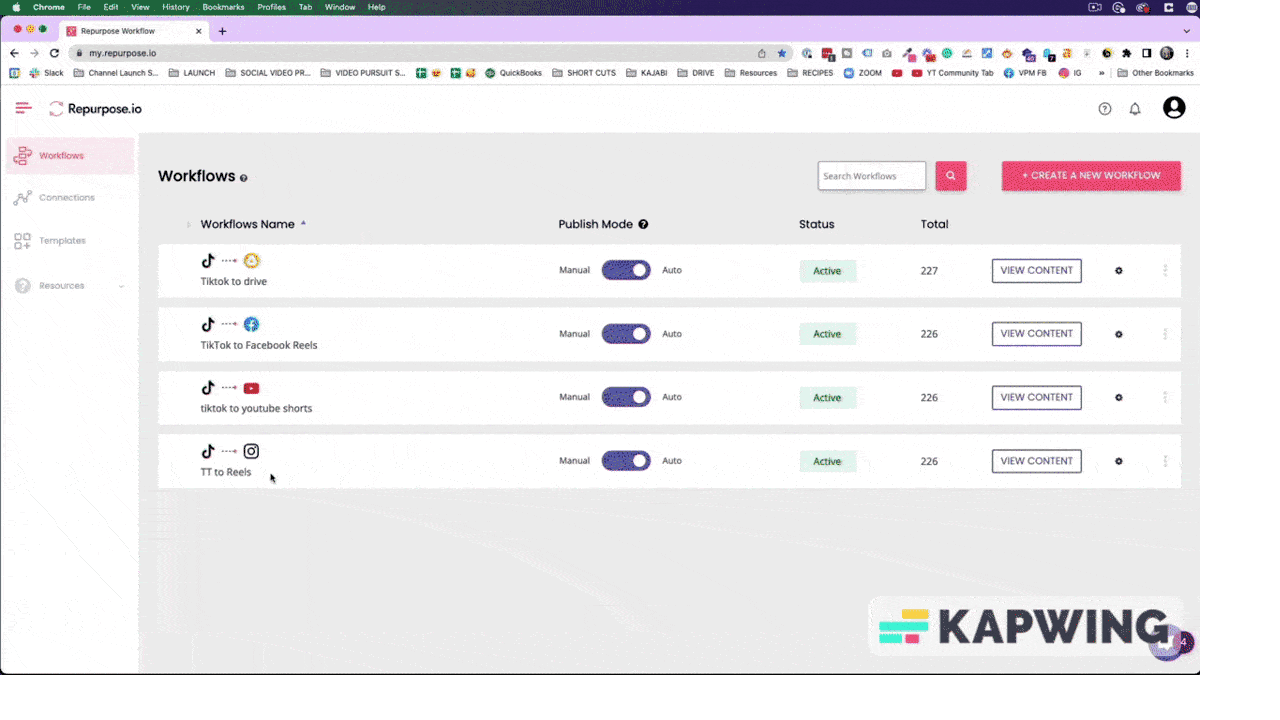Click the Repurpose.io logo
Viewport: 1280px width, 720px height.
click(x=95, y=109)
